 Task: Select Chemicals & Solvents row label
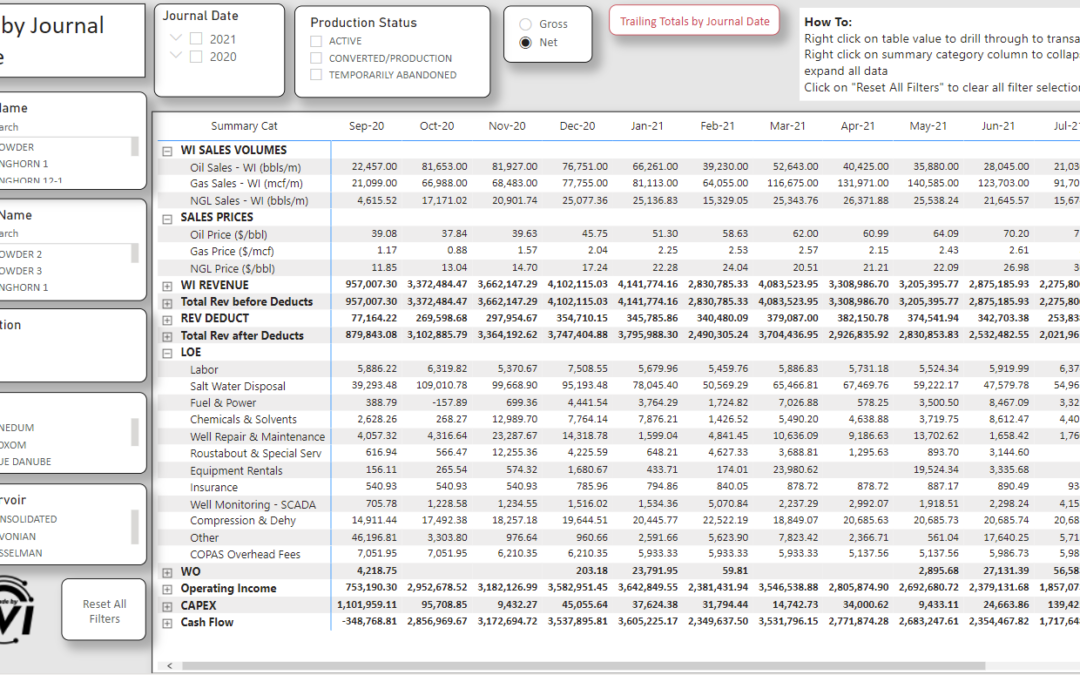[x=243, y=419]
